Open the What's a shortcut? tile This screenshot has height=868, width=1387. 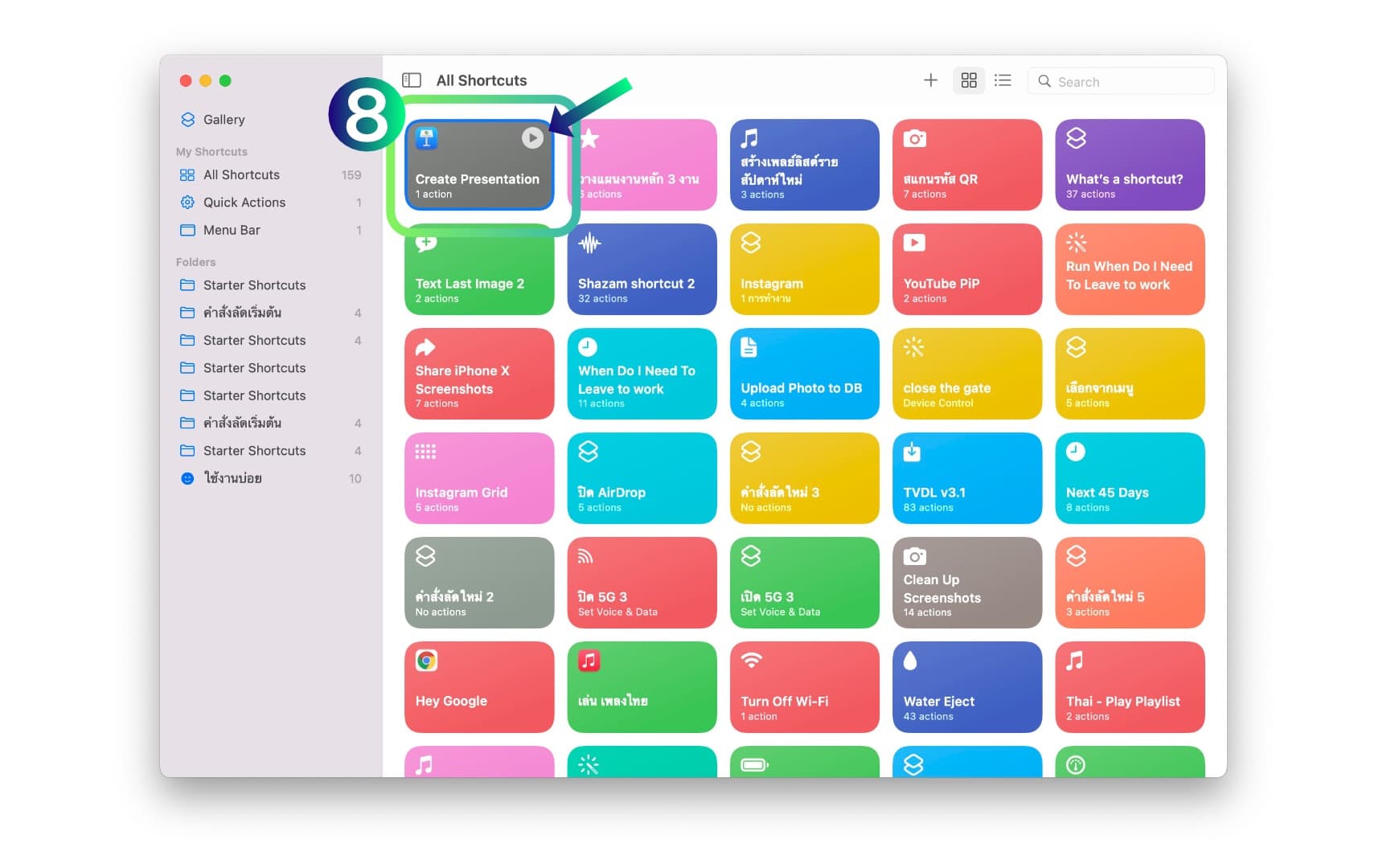[1129, 165]
